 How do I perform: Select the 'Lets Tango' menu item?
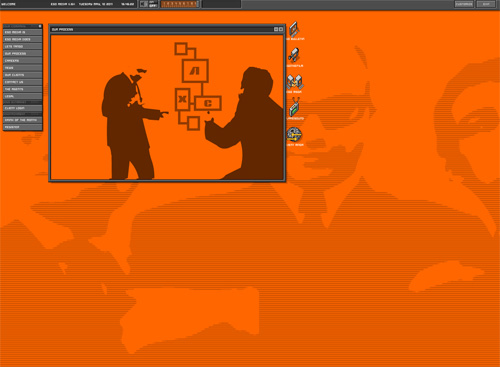click(x=23, y=46)
